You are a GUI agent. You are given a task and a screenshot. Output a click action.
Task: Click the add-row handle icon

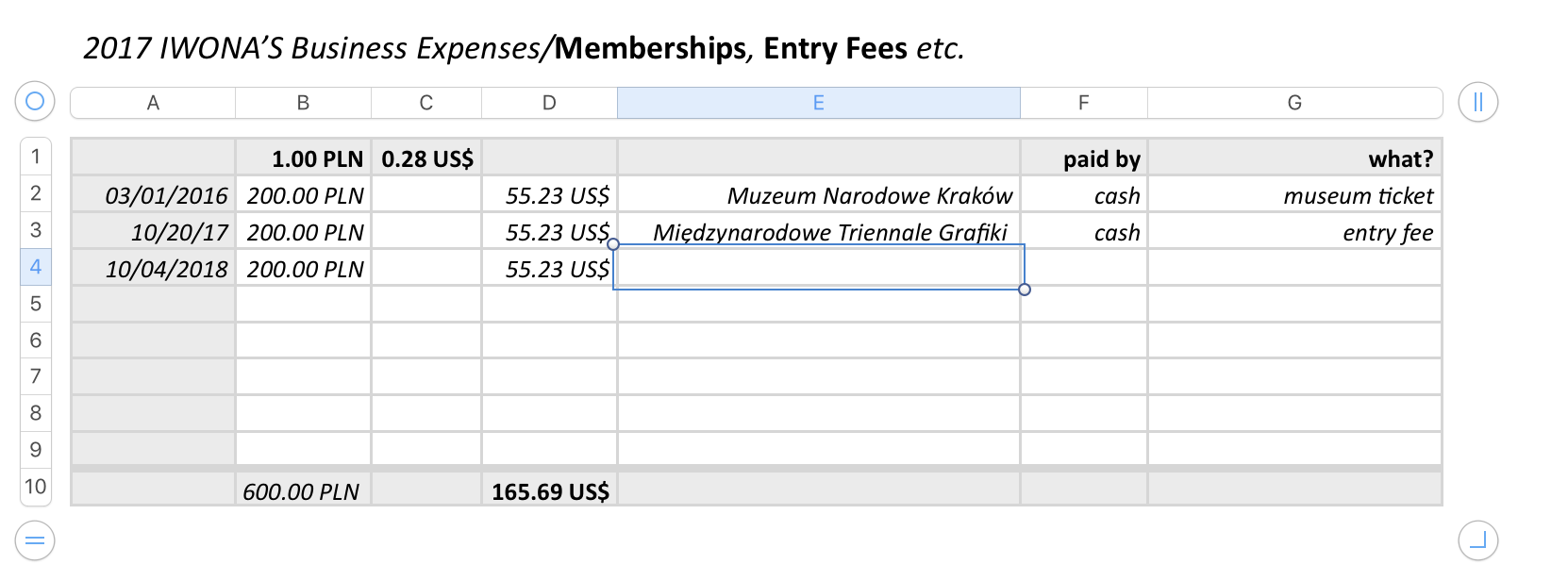click(35, 540)
